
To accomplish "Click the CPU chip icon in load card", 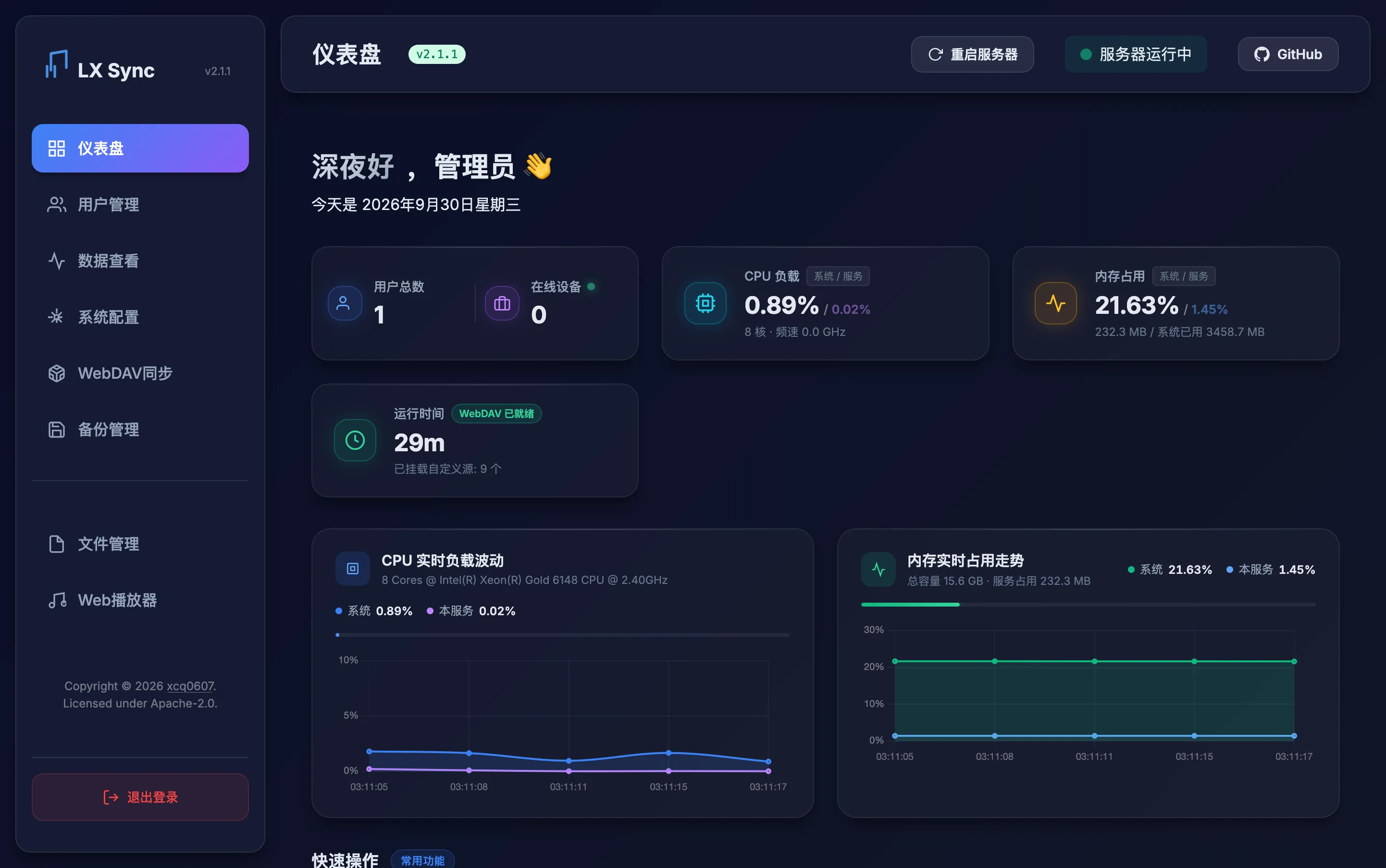I will tap(705, 303).
